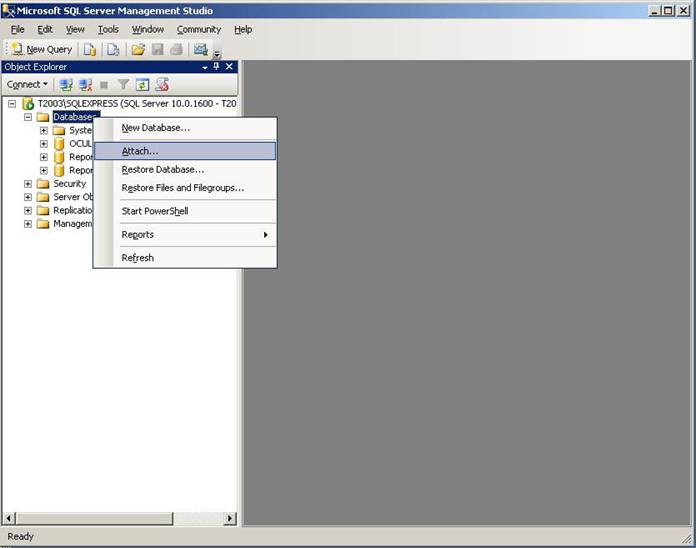Click the greyed Stop square icon

(104, 85)
